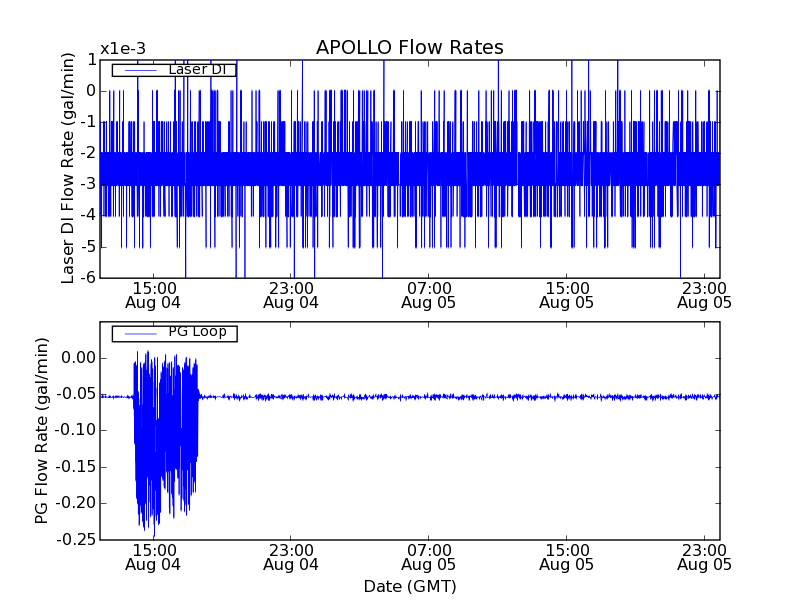Image resolution: width=800 pixels, height=600 pixels.
Task: Click the Laser DI Flow Rate y-axis label
Action: [68, 168]
